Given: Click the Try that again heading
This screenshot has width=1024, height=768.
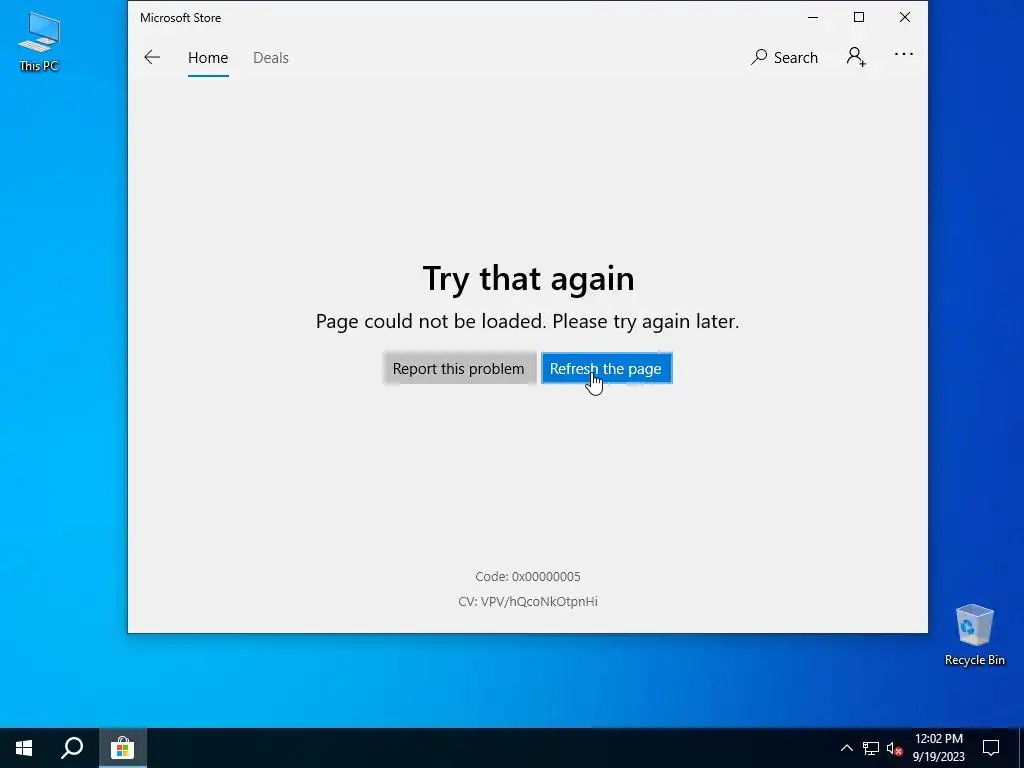Looking at the screenshot, I should point(528,279).
